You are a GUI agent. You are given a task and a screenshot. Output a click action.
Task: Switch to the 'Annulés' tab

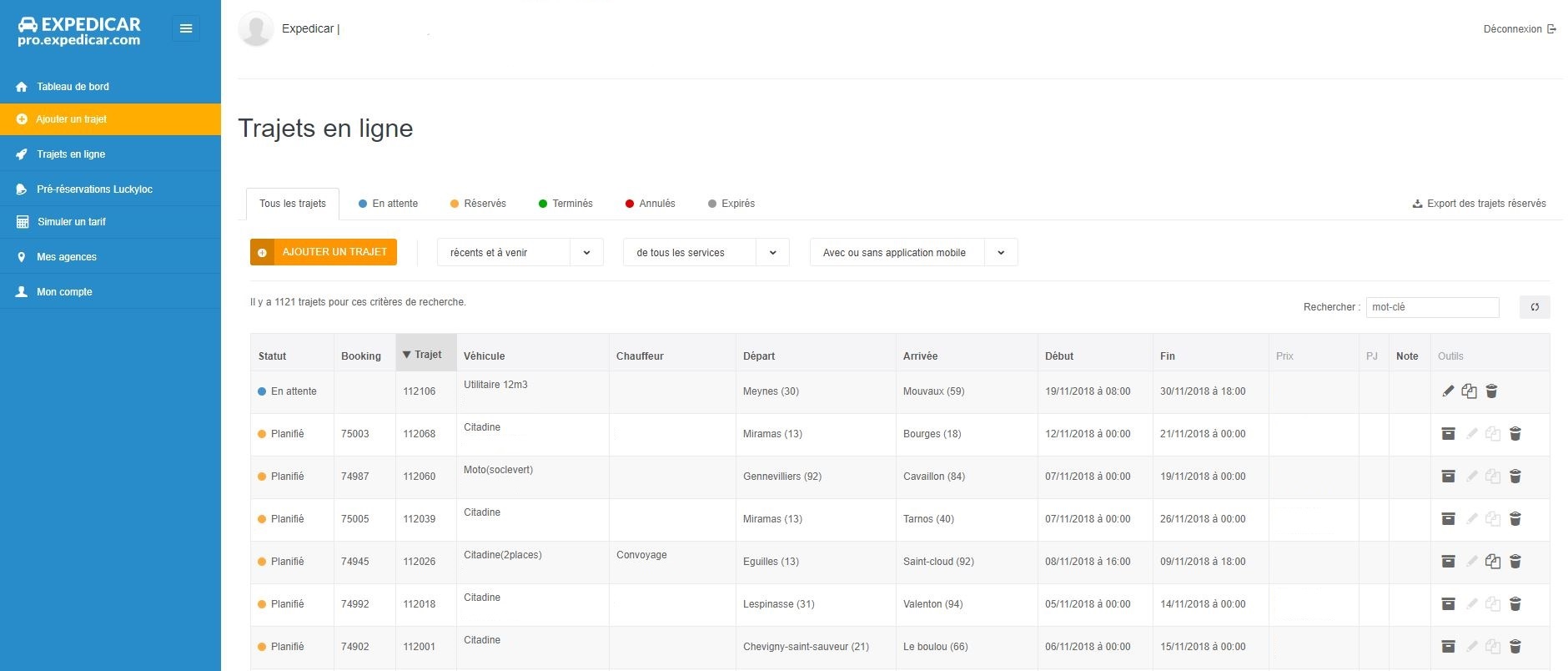[651, 204]
